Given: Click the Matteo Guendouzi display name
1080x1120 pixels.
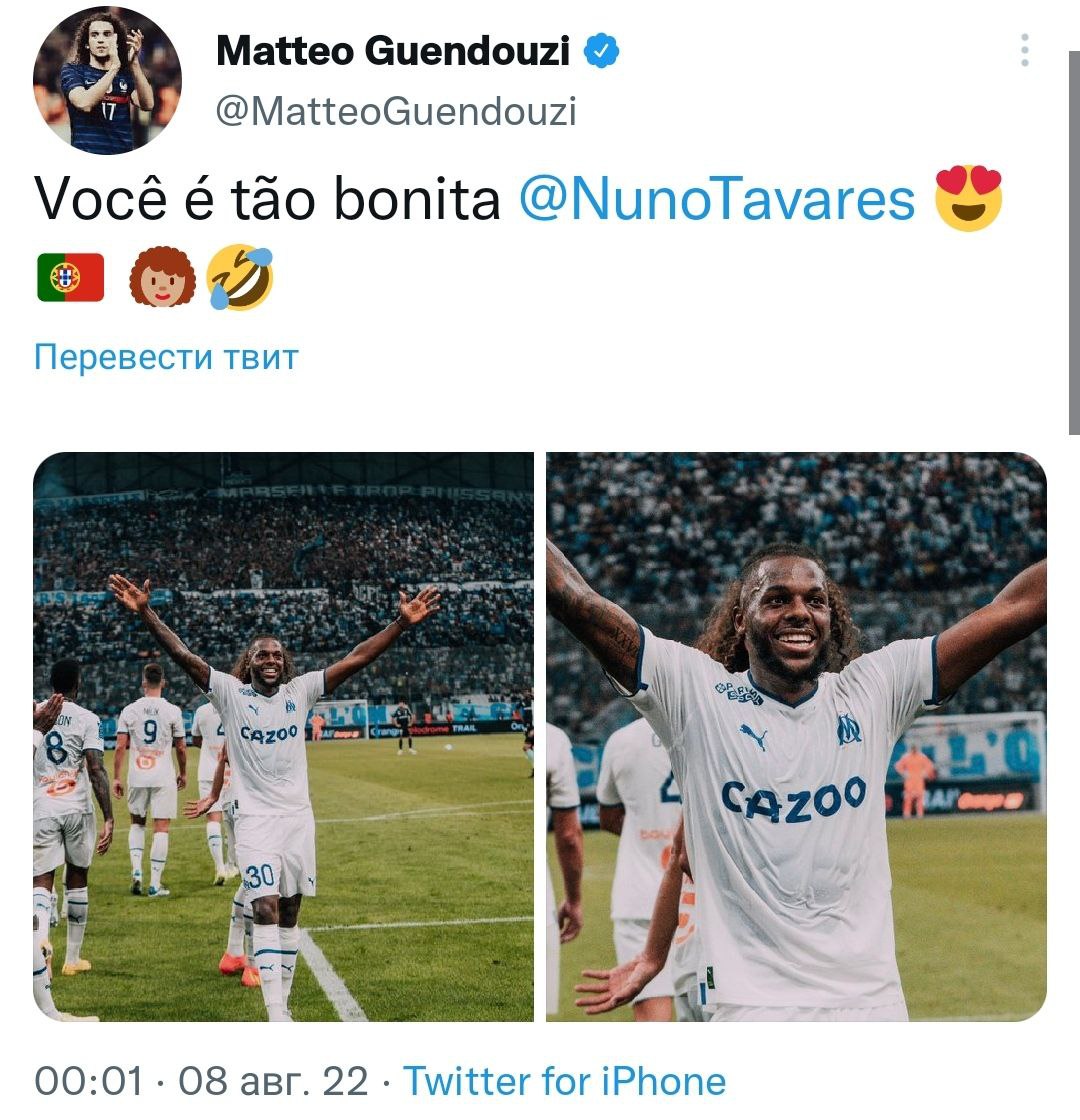Looking at the screenshot, I should point(393,51).
